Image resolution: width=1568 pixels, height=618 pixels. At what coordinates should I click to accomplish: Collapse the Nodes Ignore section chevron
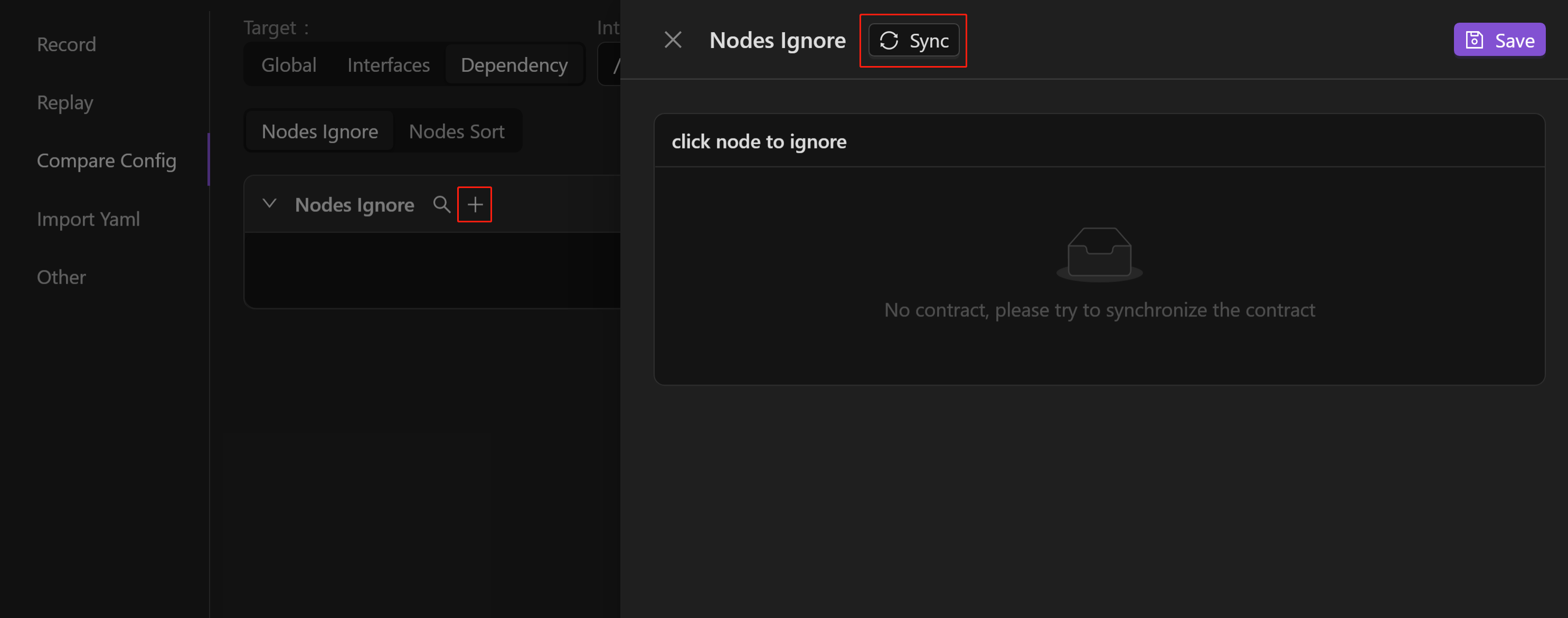(269, 203)
